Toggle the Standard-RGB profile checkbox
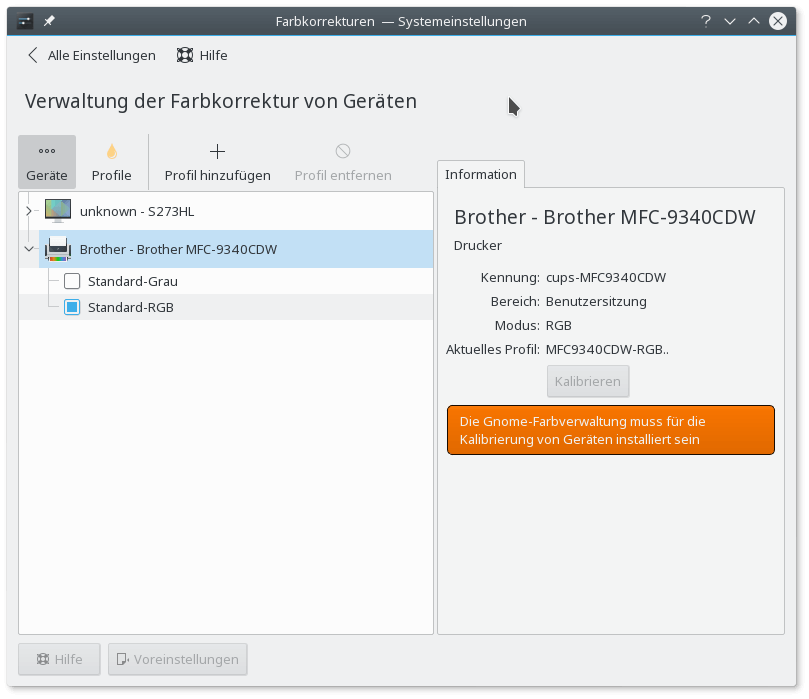Image resolution: width=809 pixels, height=699 pixels. pos(72,307)
